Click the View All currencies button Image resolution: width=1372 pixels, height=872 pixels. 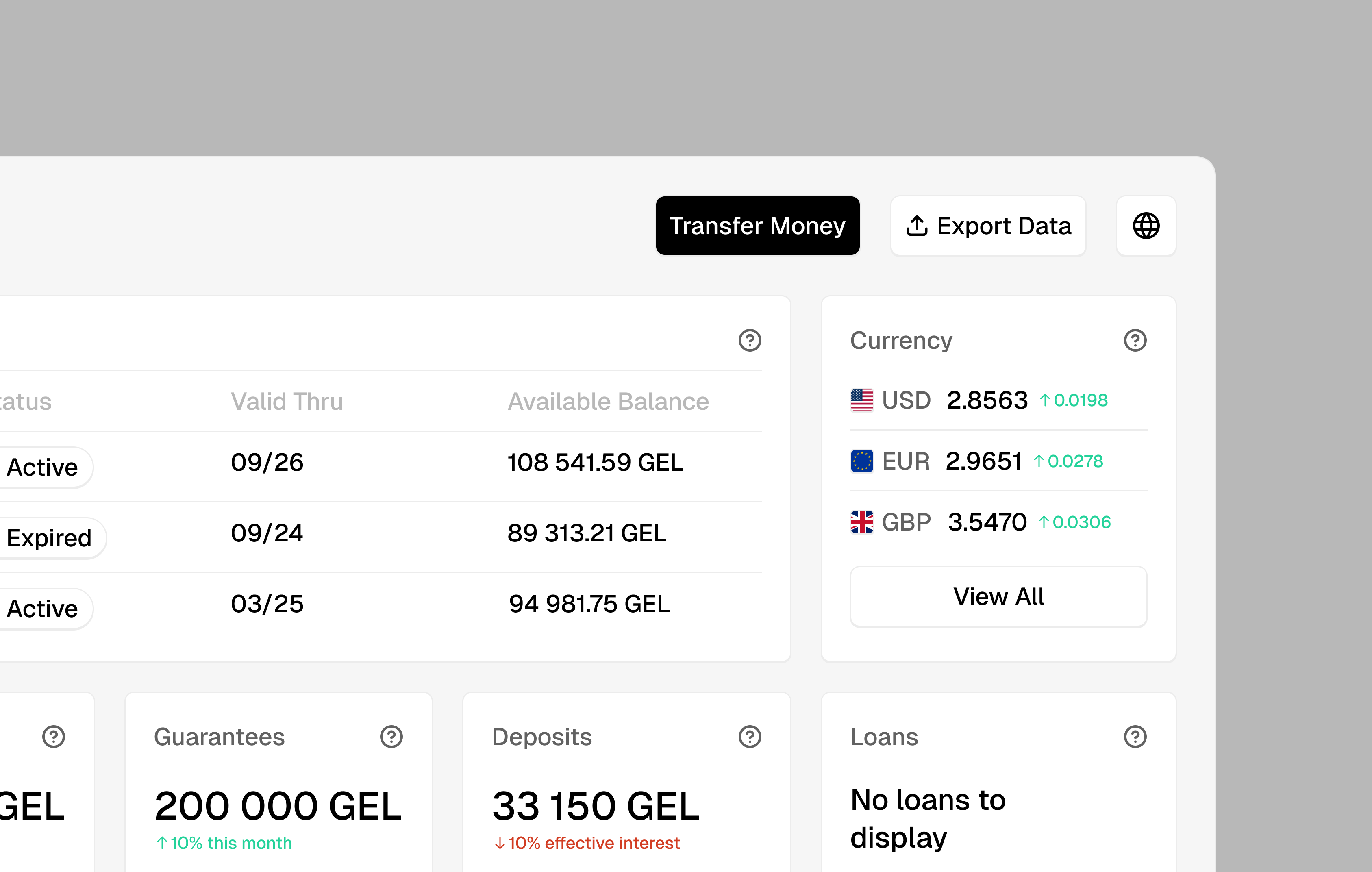(998, 597)
